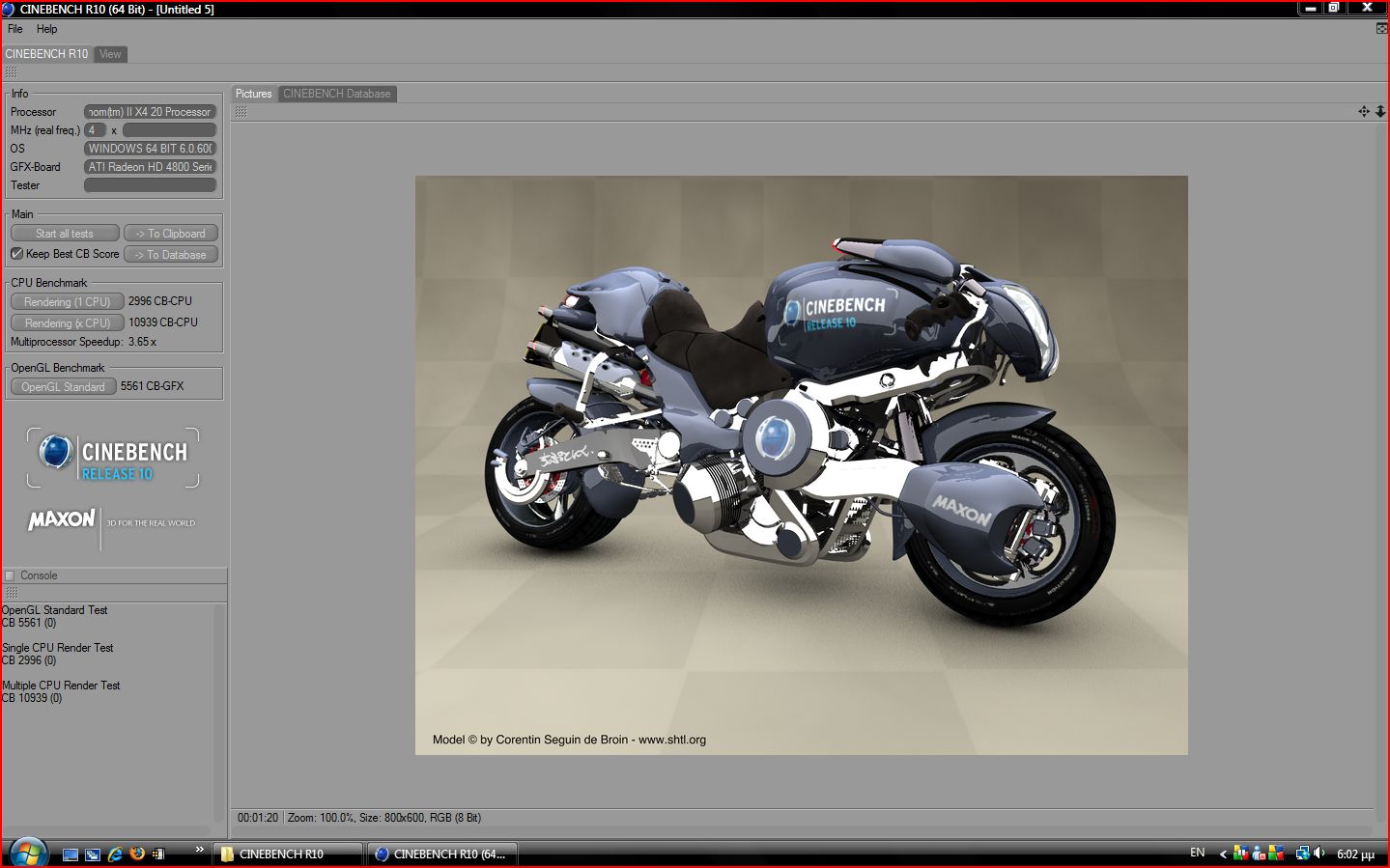
Task: Run Rendering (1 CPU) benchmark
Action: (67, 302)
